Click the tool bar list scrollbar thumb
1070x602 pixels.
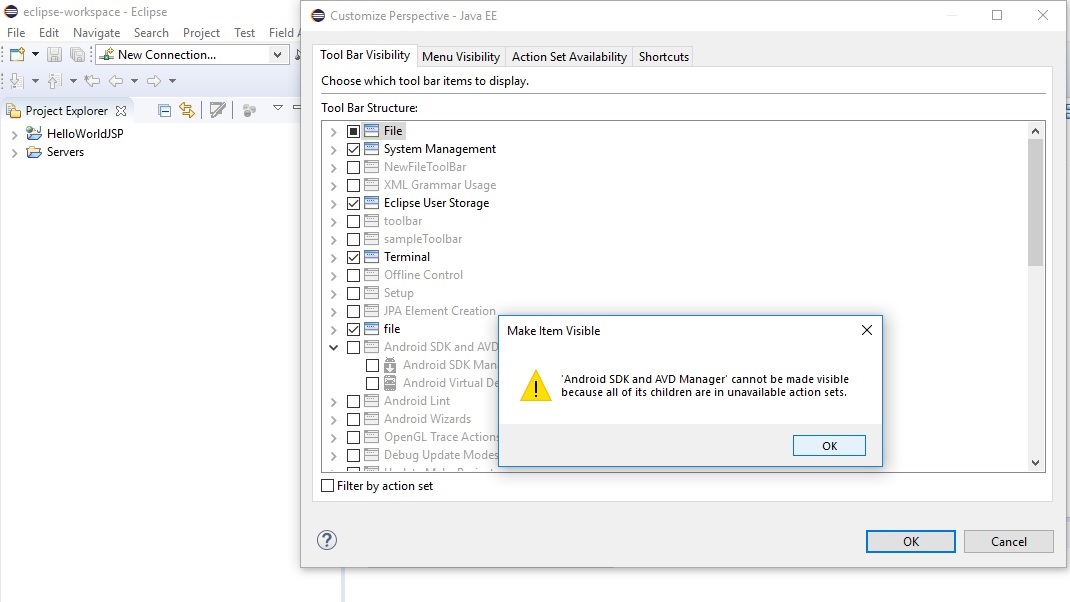coord(1035,202)
